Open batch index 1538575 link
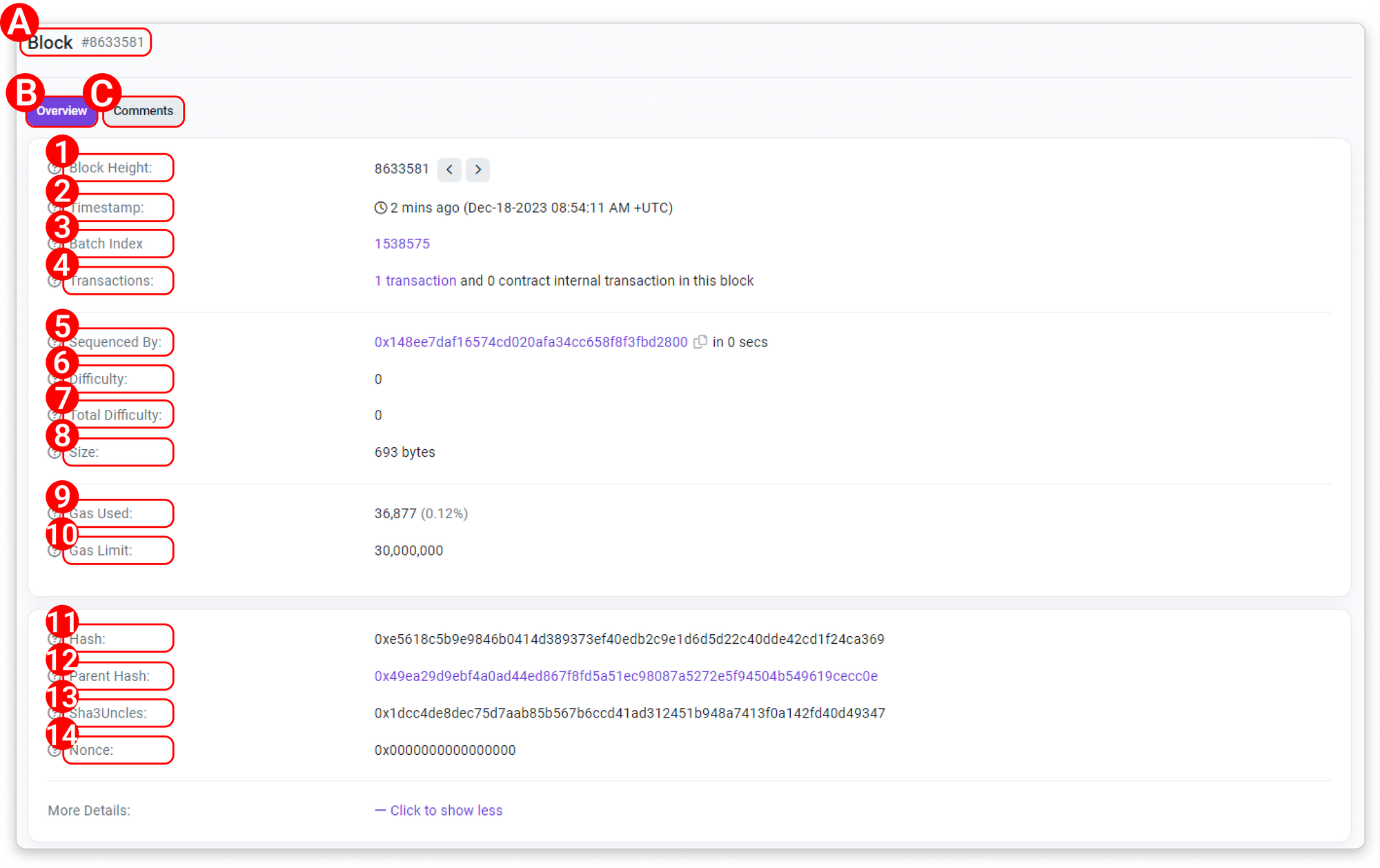This screenshot has width=1380, height=868. [x=402, y=244]
